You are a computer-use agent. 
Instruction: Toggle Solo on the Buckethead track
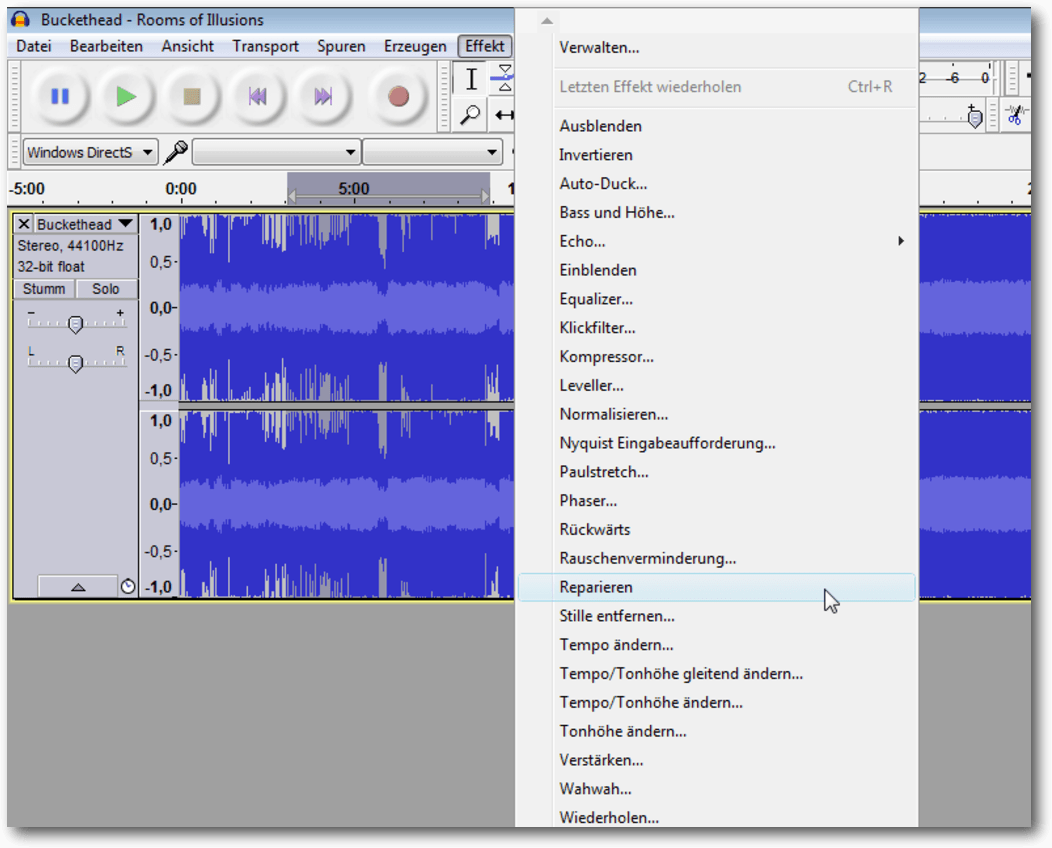point(106,289)
